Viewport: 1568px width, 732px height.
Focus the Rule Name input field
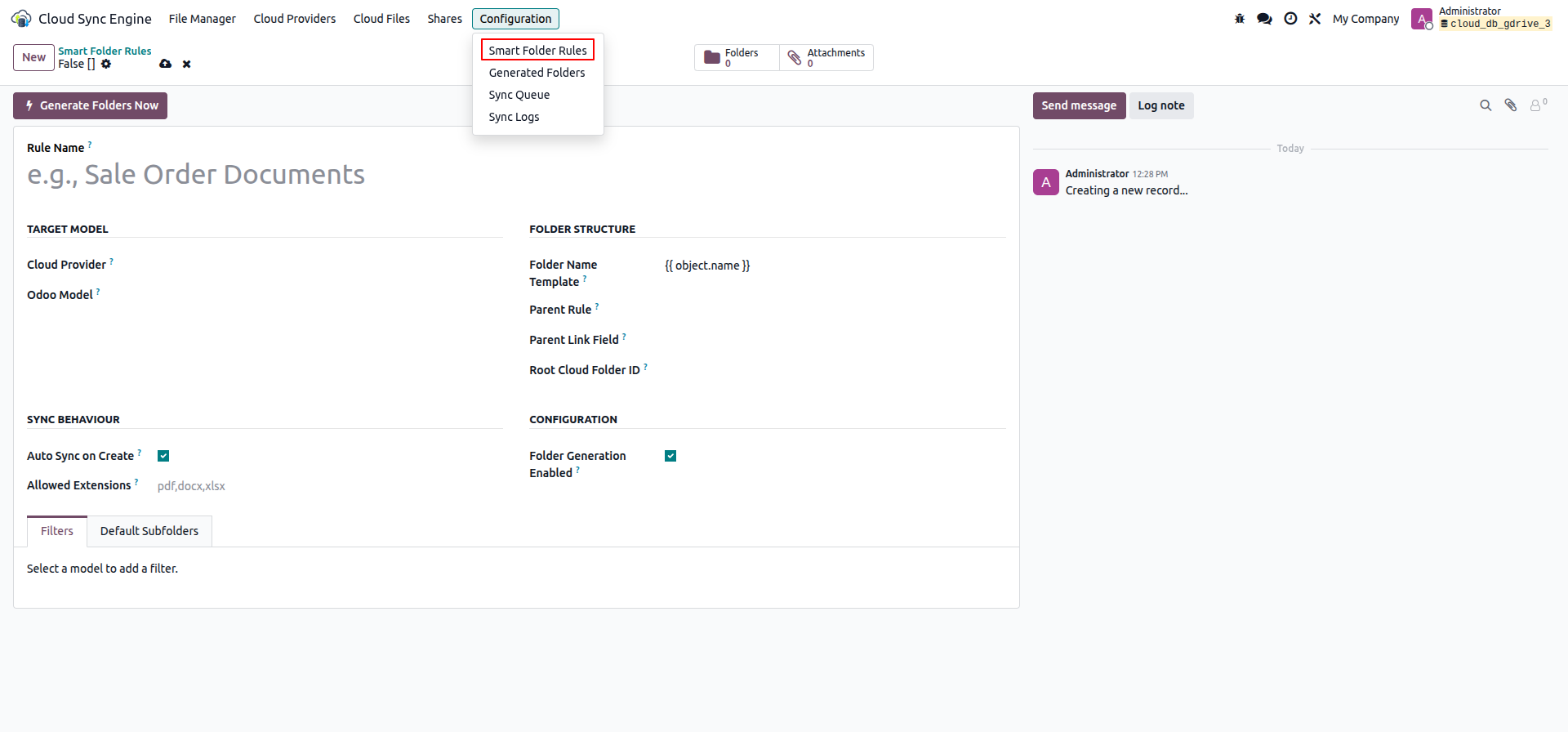pyautogui.click(x=516, y=174)
